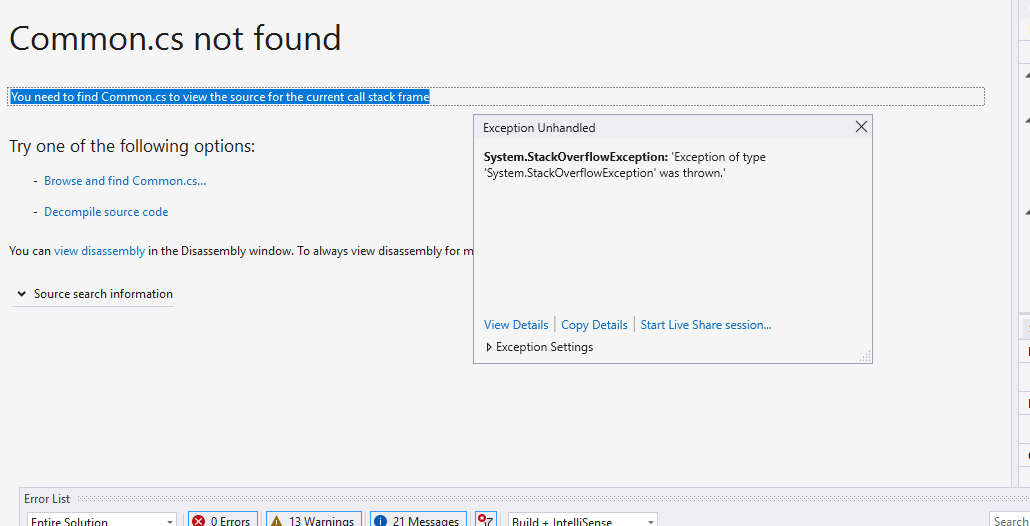Screen dimensions: 1030x526
Task: Click the Error List filter icon
Action: click(x=487, y=521)
